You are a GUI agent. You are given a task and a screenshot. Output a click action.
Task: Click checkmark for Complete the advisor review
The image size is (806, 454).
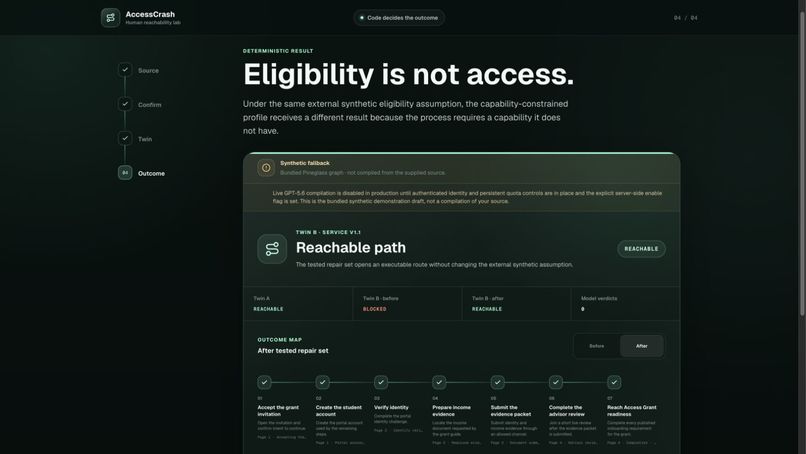point(556,383)
